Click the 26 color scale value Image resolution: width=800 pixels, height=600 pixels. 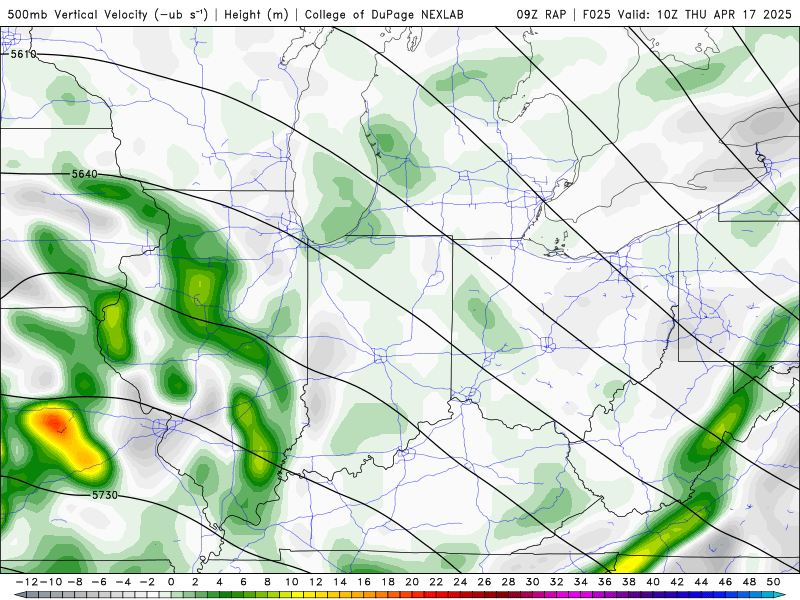(484, 582)
